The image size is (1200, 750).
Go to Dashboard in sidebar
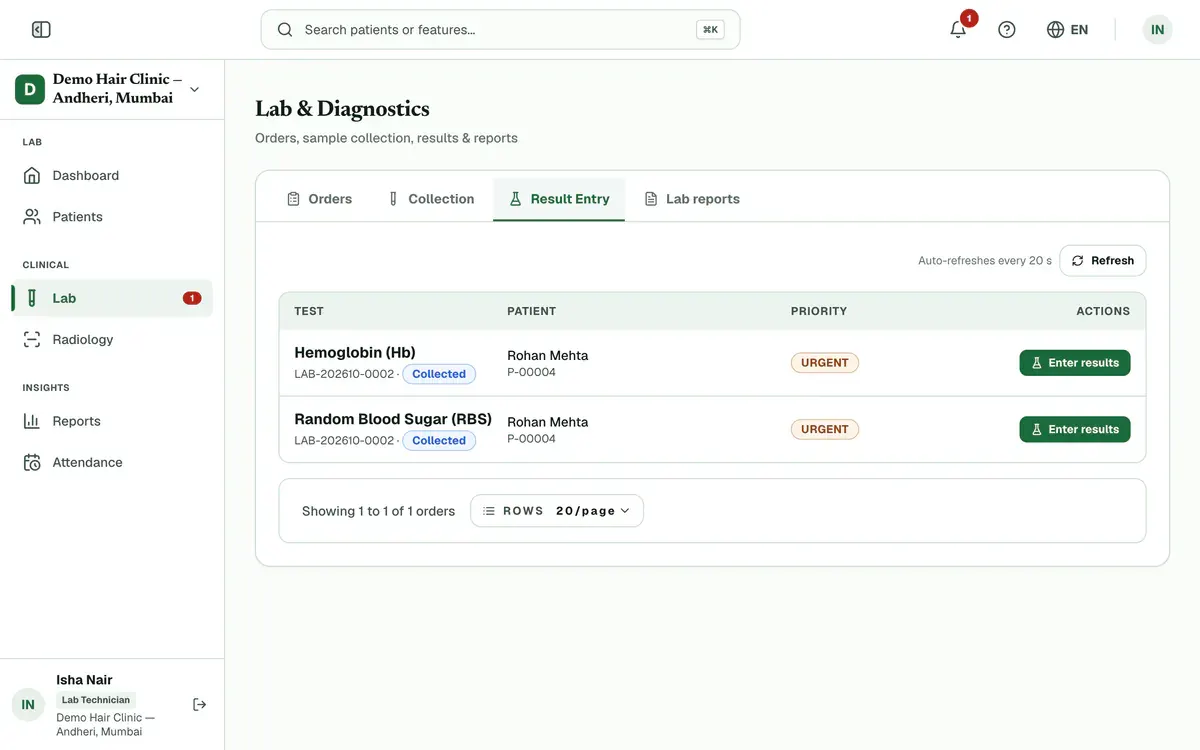coord(112,176)
